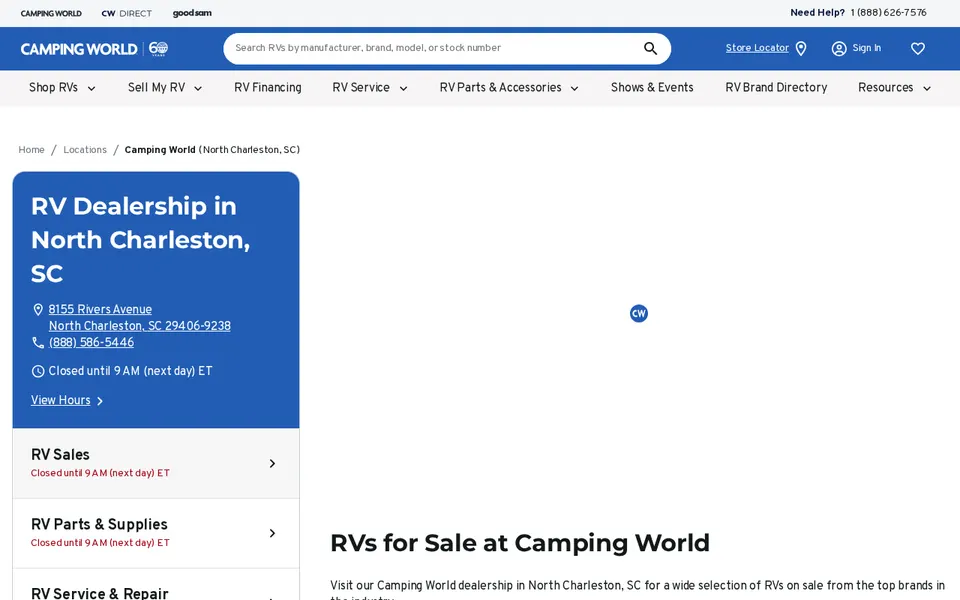Screen dimensions: 960x600
Task: Click the Sign In user avatar icon
Action: [839, 48]
